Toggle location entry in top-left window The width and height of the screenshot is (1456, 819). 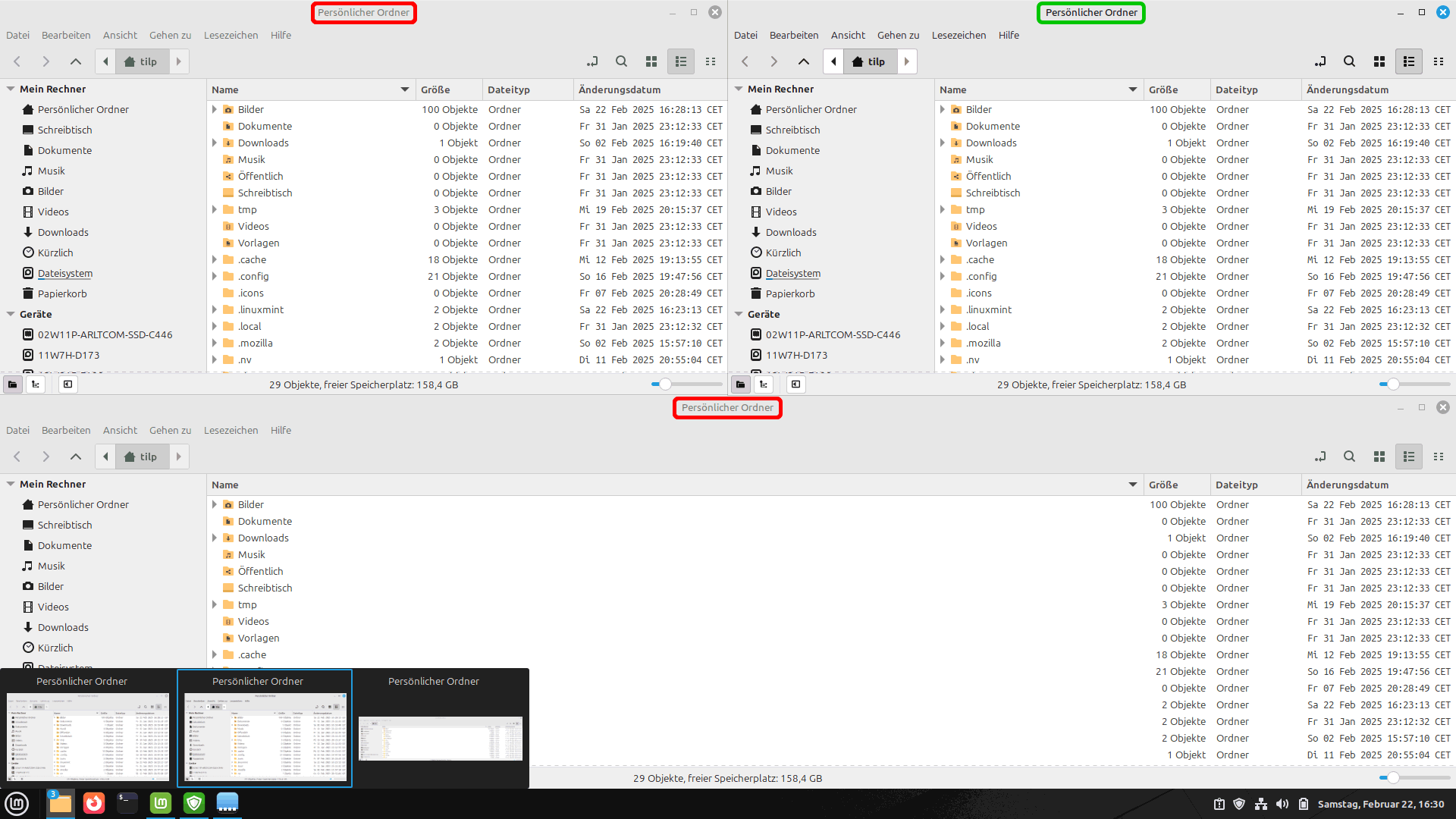[592, 61]
